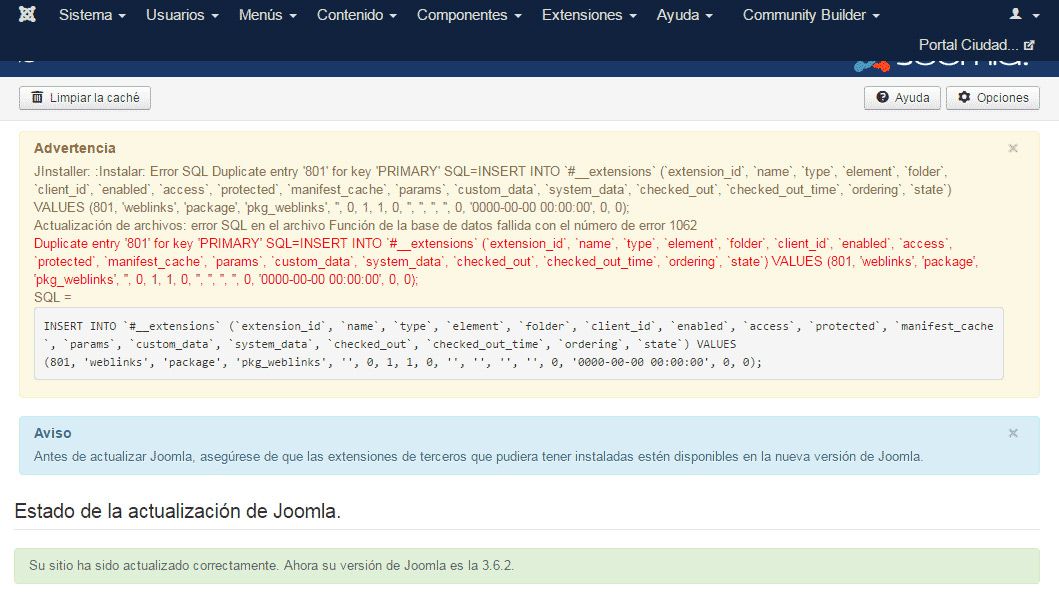Viewport: 1059px width, 607px height.
Task: Open the Sistema menu
Action: pyautogui.click(x=92, y=15)
